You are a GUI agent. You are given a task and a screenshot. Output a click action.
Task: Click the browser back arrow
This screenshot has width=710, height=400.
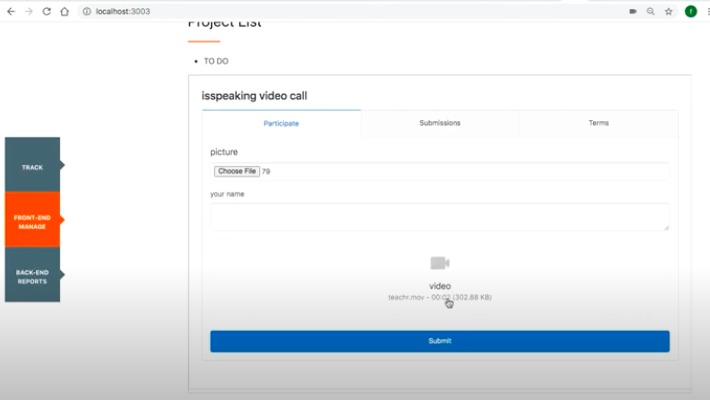coord(11,11)
